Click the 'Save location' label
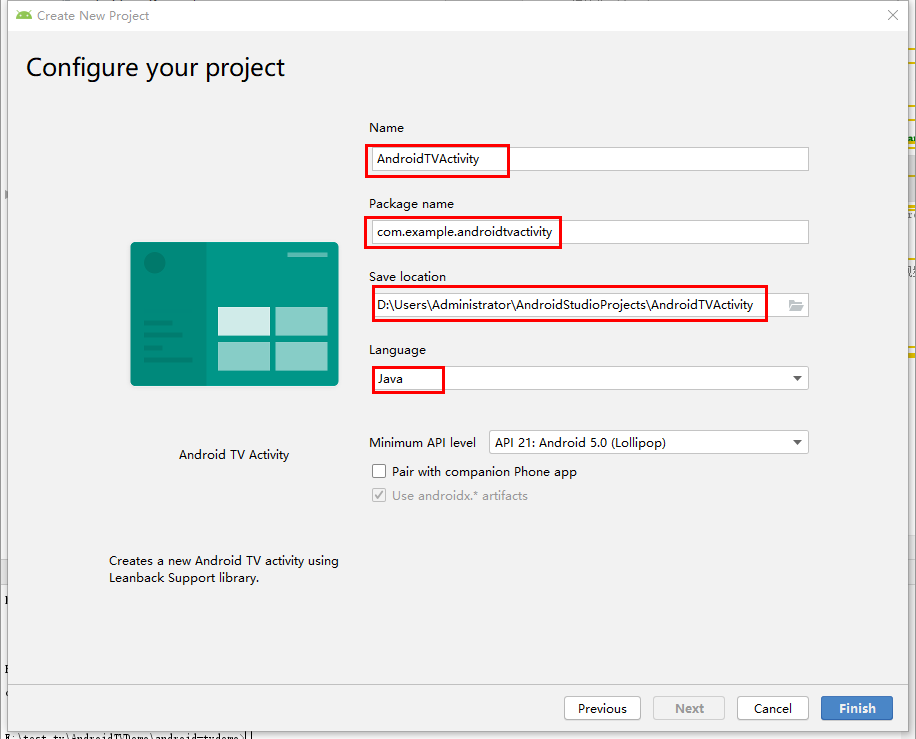Image resolution: width=916 pixels, height=739 pixels. [407, 276]
